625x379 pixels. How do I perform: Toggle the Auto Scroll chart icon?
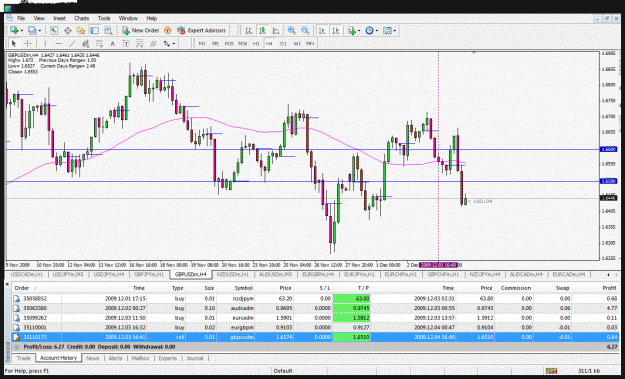tap(322, 30)
